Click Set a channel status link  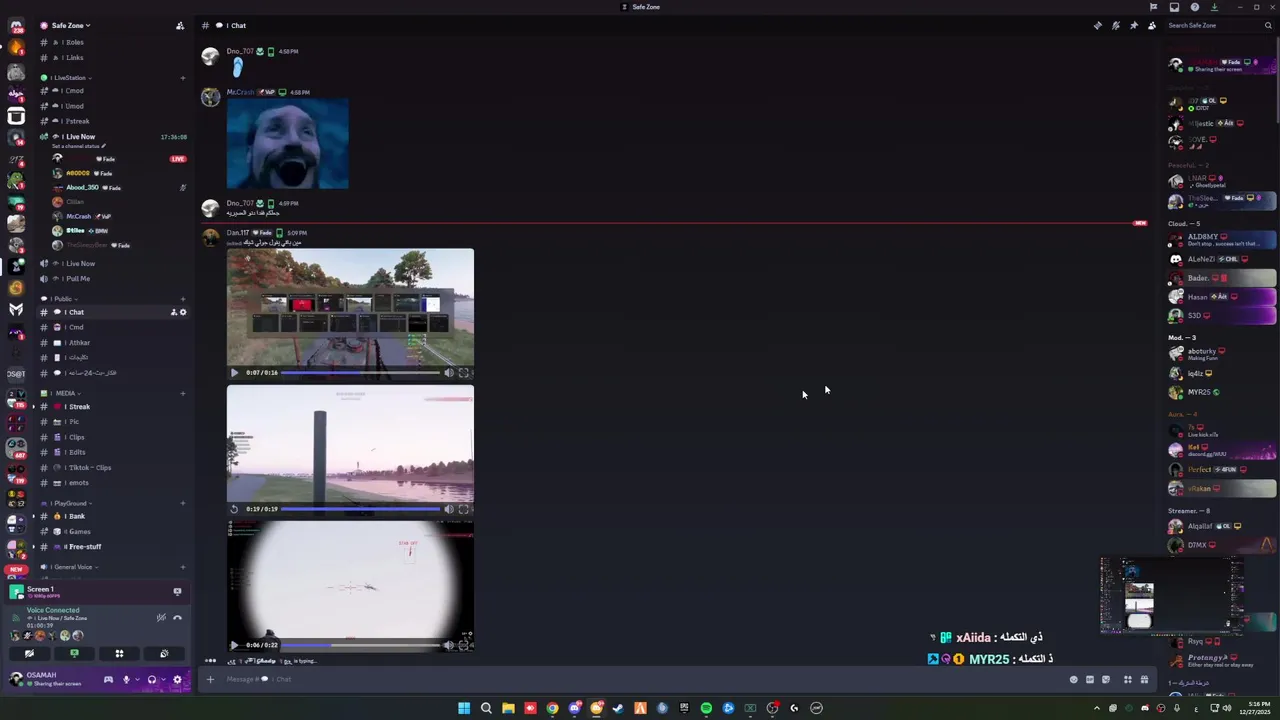coord(78,147)
